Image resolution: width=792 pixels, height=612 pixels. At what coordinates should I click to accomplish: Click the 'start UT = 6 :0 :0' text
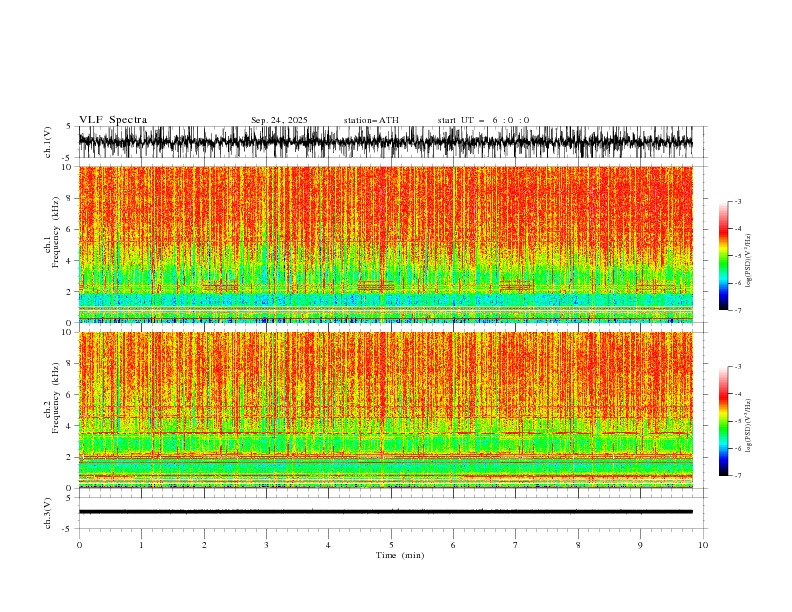483,120
